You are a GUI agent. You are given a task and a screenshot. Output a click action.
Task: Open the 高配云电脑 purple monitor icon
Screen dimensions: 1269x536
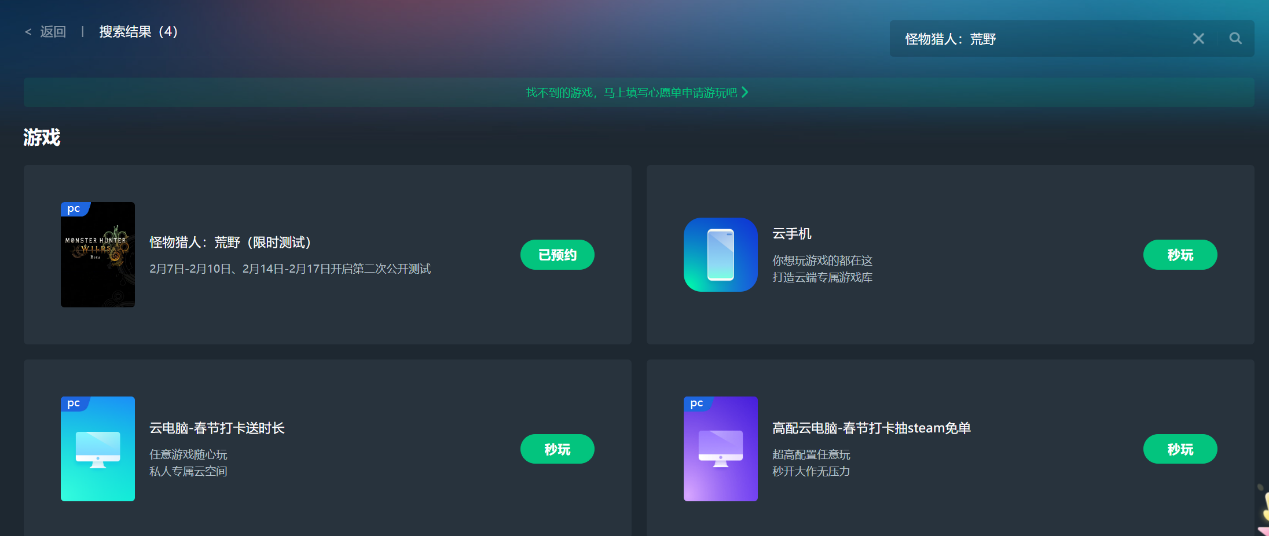tap(721, 449)
